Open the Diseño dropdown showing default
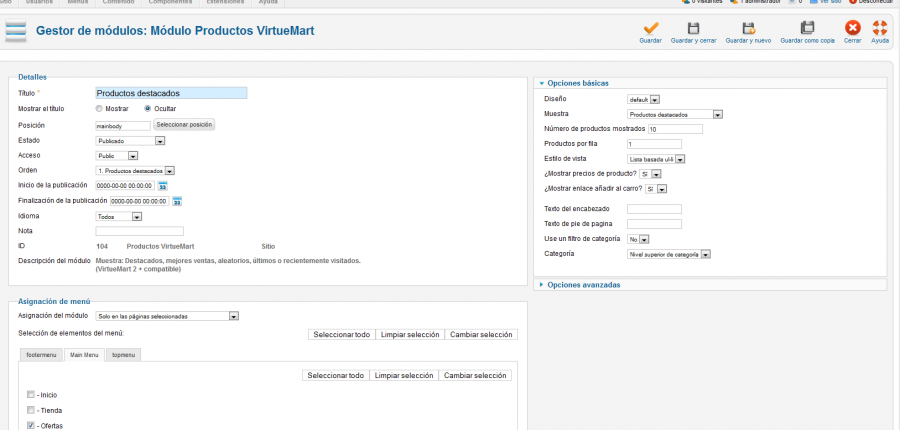 [x=643, y=99]
